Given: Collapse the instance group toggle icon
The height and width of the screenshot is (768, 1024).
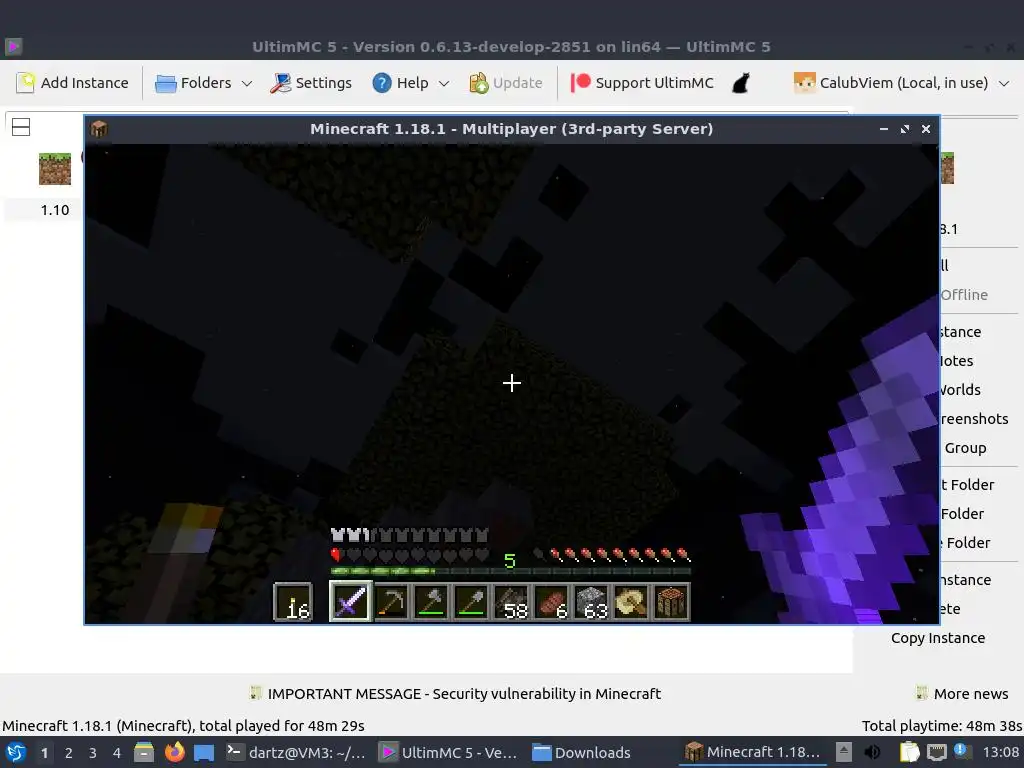Looking at the screenshot, I should (21, 127).
